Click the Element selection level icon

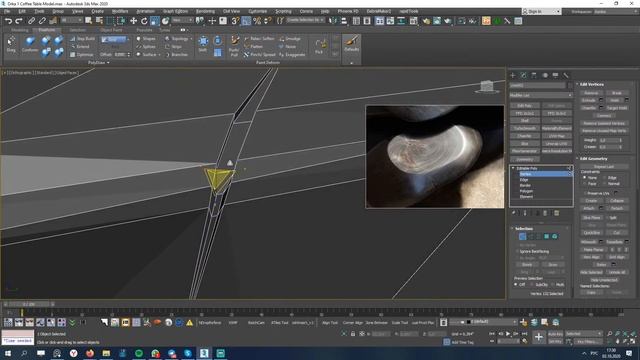click(x=555, y=236)
